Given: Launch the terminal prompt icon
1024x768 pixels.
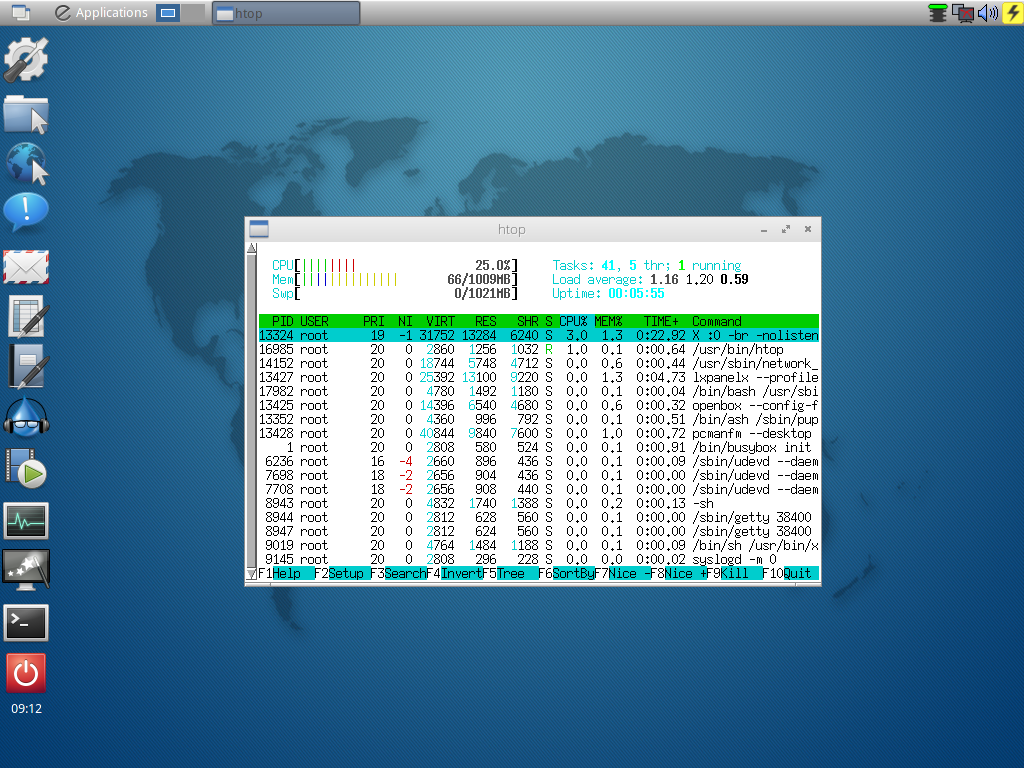Looking at the screenshot, I should tap(26, 622).
